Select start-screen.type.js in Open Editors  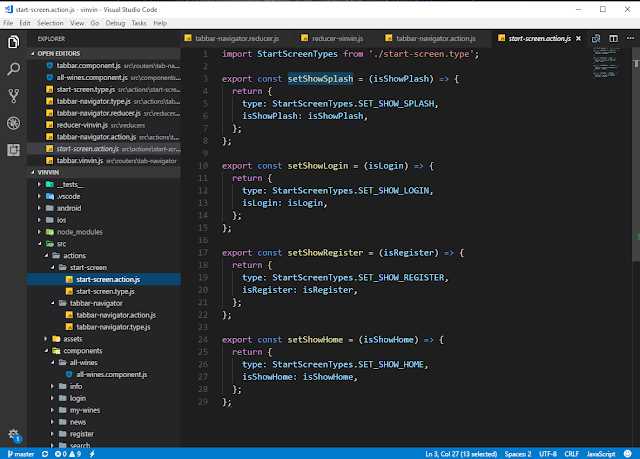point(104,89)
